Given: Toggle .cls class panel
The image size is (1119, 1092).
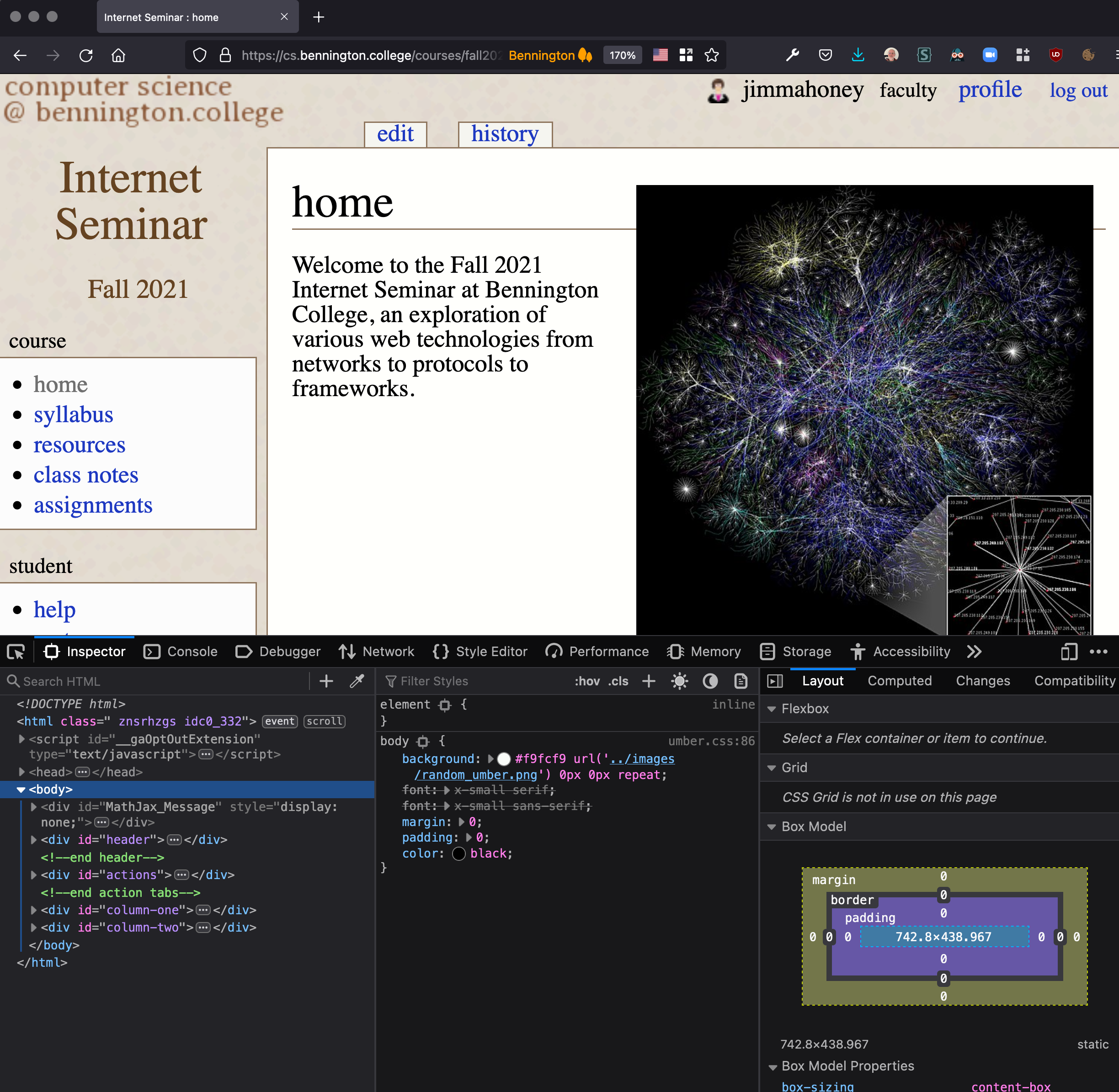Looking at the screenshot, I should coord(618,681).
